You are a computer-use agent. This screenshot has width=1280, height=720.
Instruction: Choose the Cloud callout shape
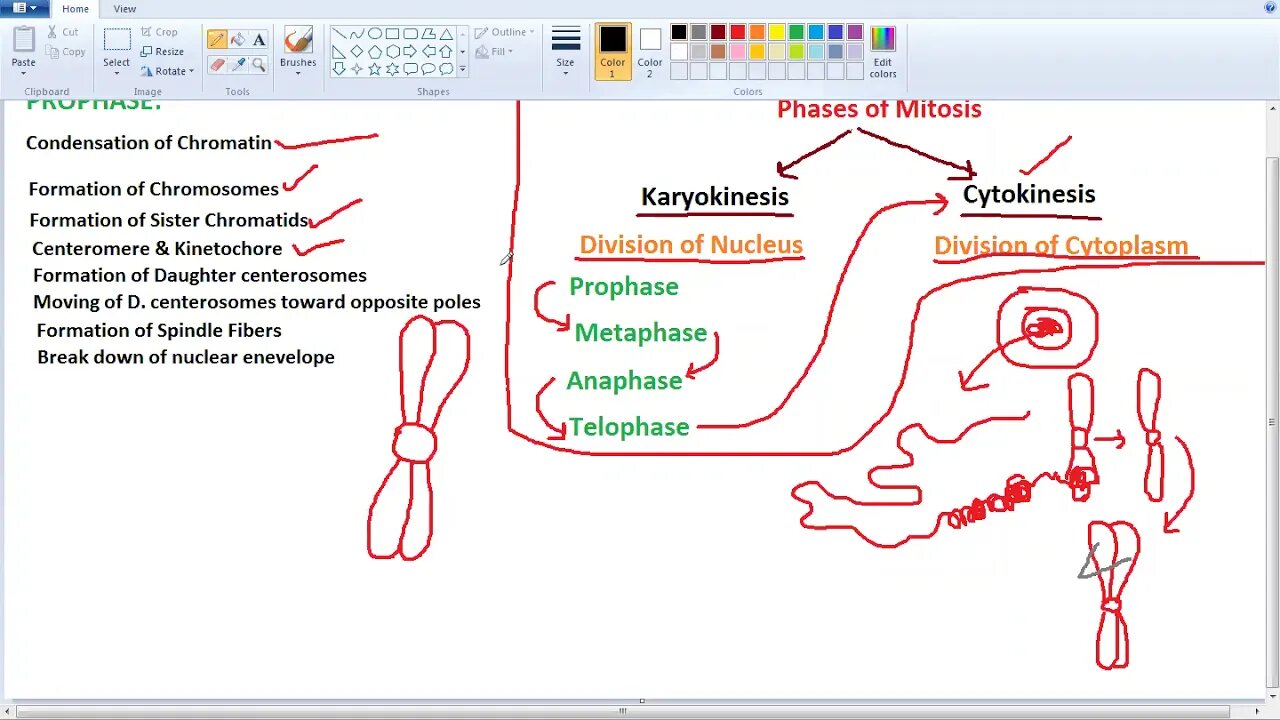446,69
